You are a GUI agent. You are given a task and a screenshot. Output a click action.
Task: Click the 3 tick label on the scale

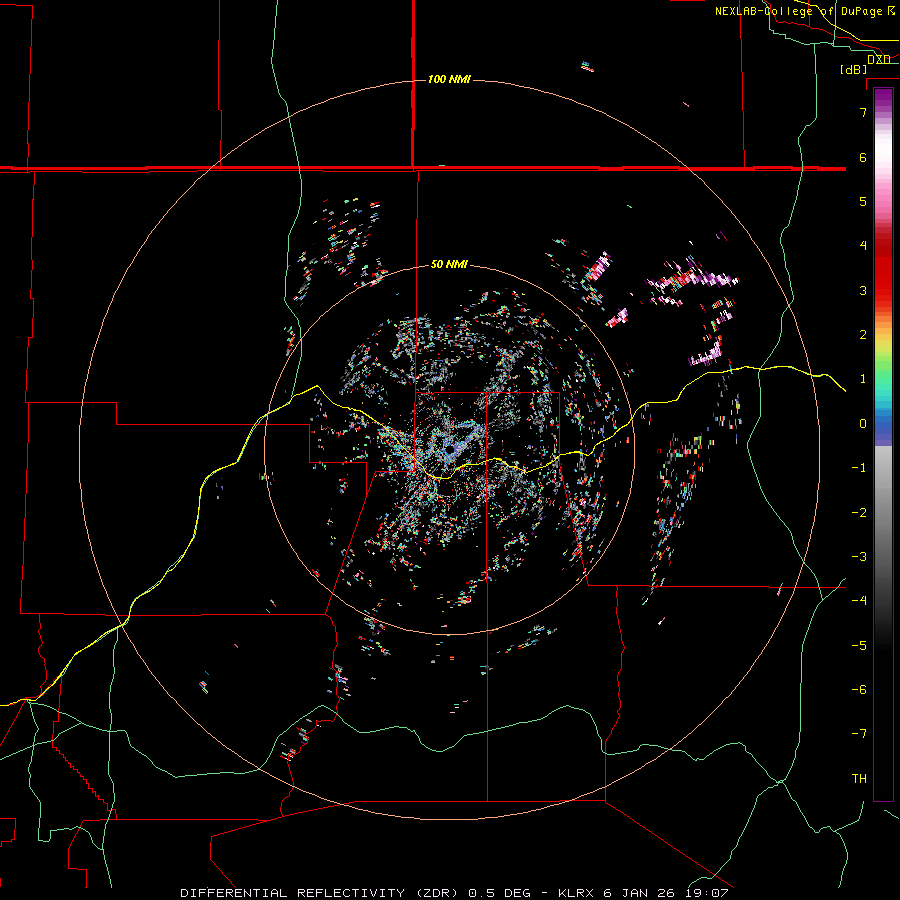[863, 290]
